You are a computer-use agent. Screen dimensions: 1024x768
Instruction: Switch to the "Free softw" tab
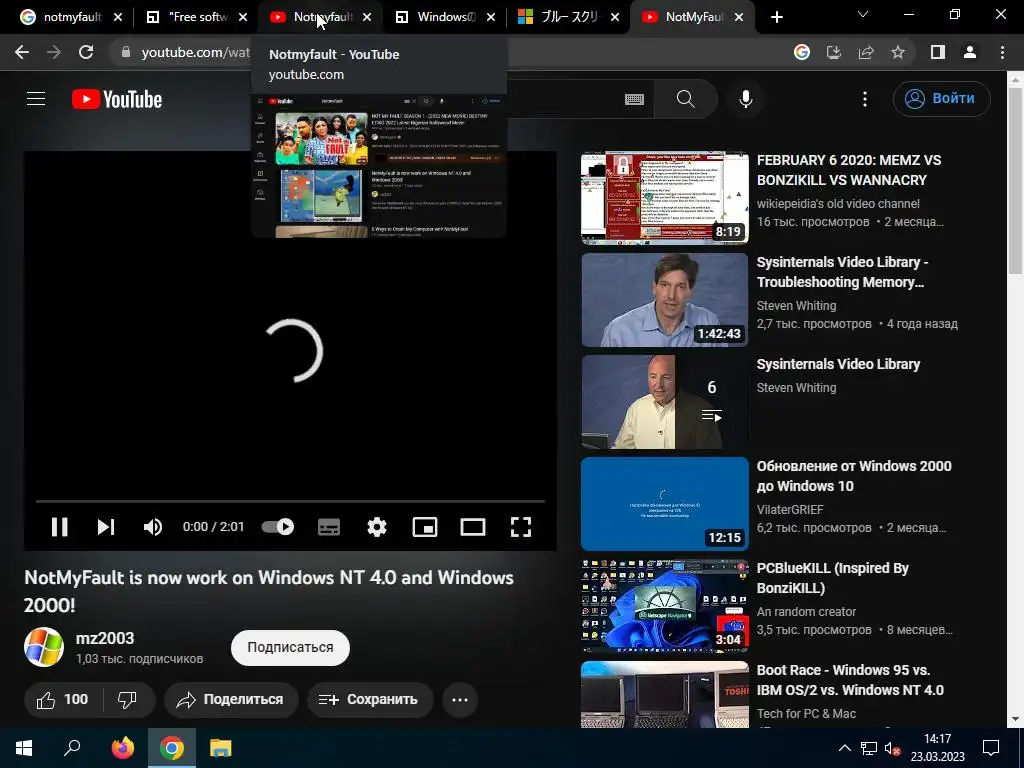[198, 17]
